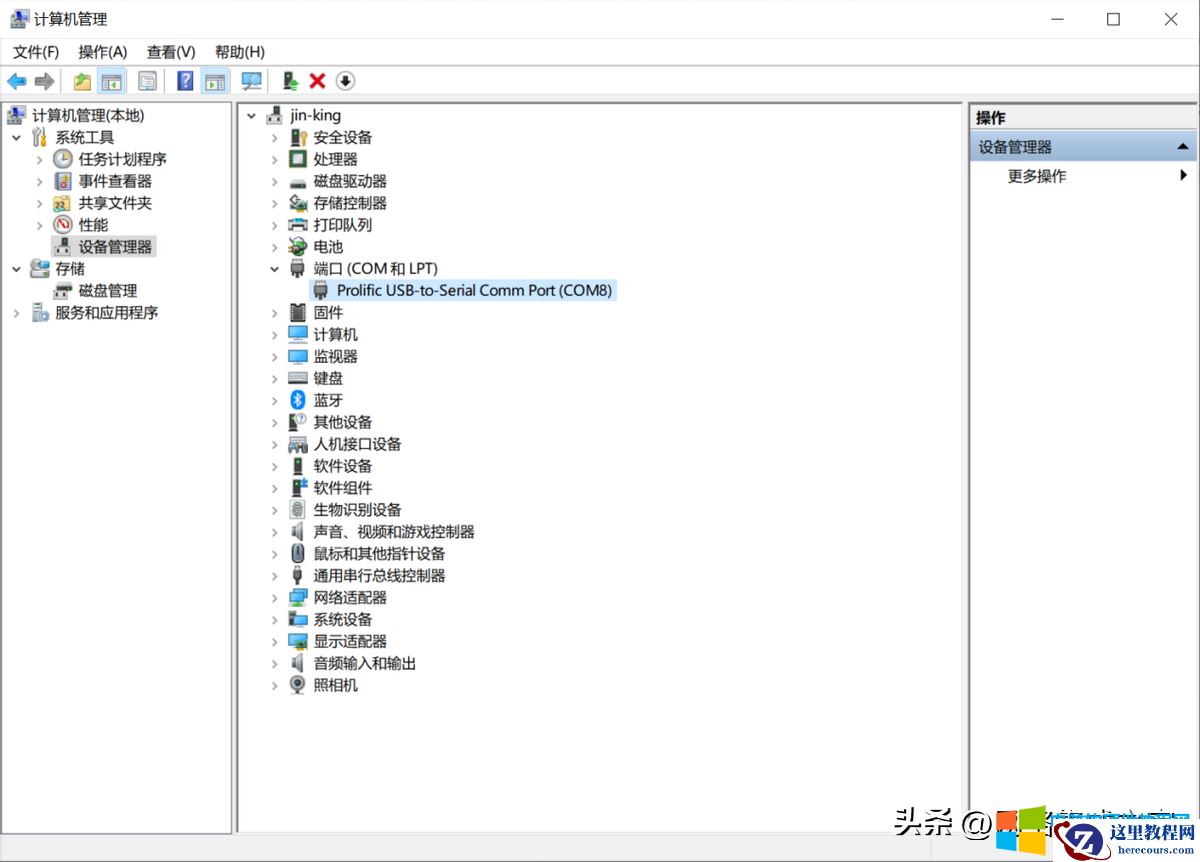Click the 共享文件夹 icon

click(63, 203)
